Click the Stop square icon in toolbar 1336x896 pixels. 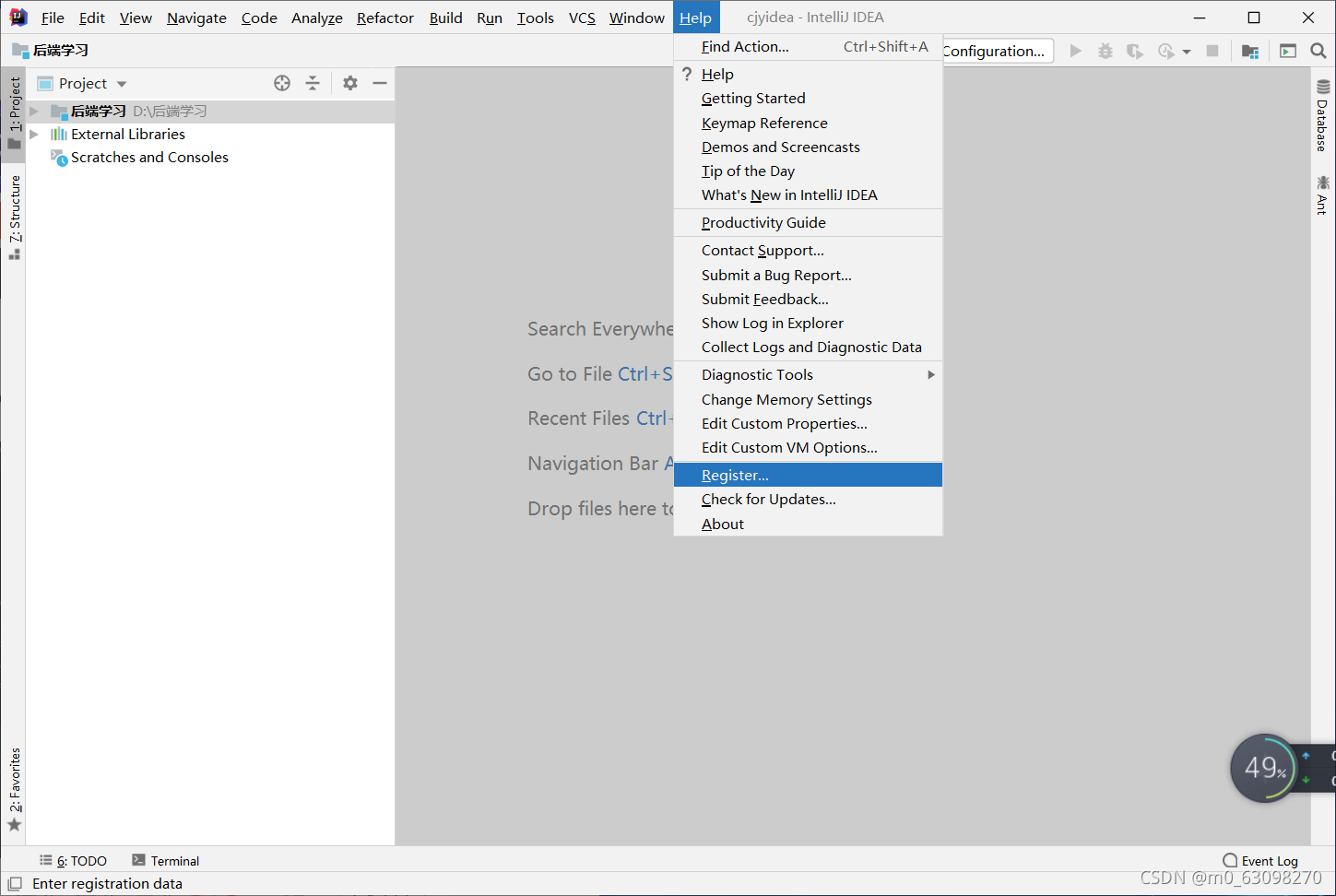[x=1212, y=51]
